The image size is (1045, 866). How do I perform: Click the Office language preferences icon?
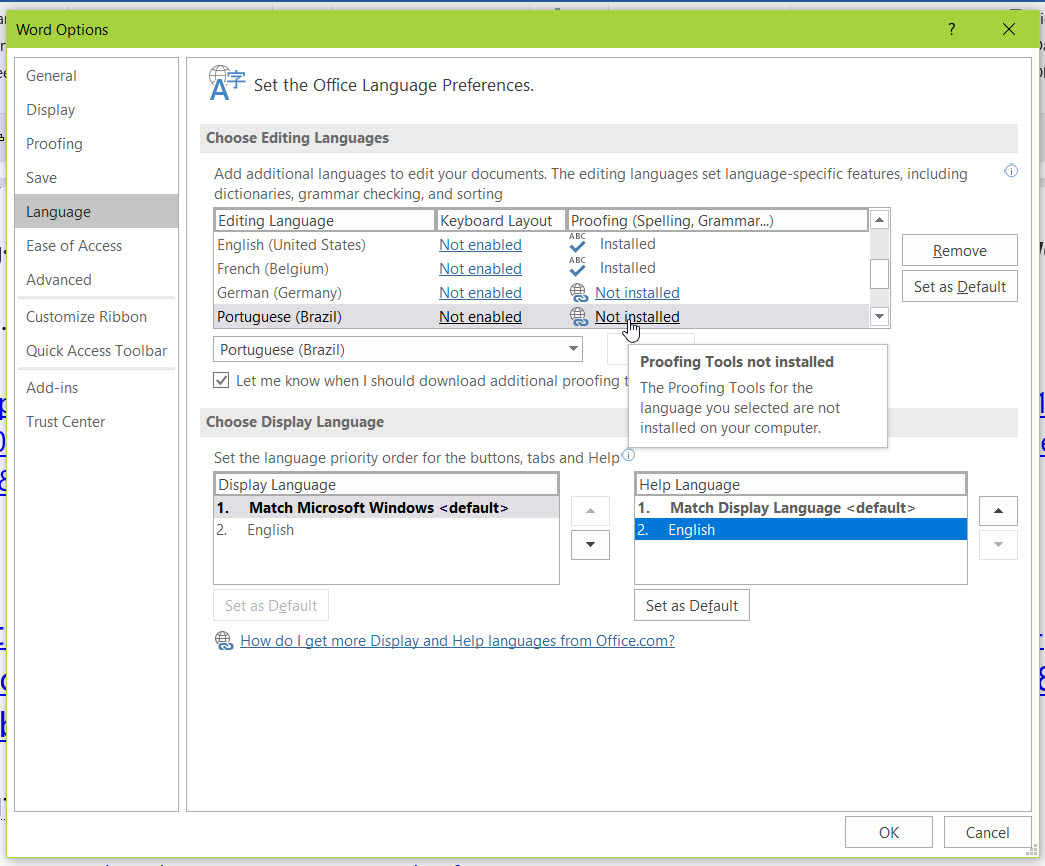(x=227, y=83)
